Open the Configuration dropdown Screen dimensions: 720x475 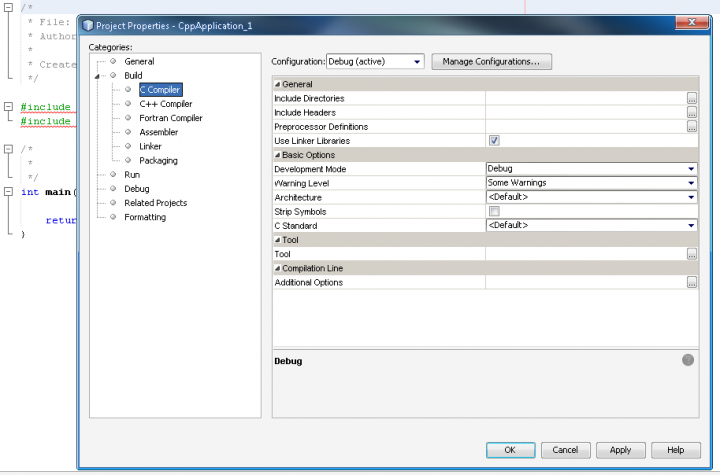click(x=375, y=62)
